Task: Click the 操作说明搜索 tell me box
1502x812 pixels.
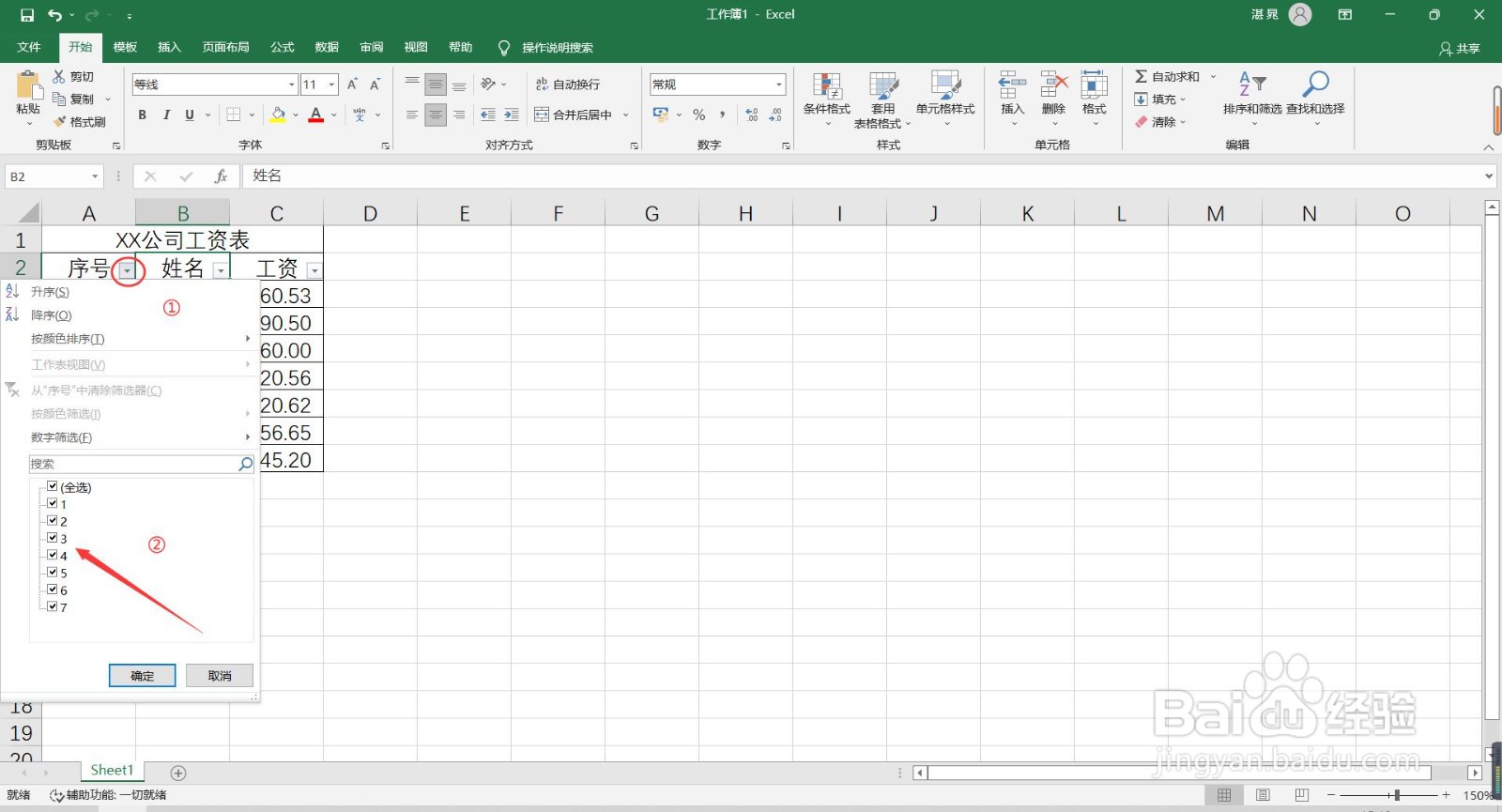Action: 558,48
